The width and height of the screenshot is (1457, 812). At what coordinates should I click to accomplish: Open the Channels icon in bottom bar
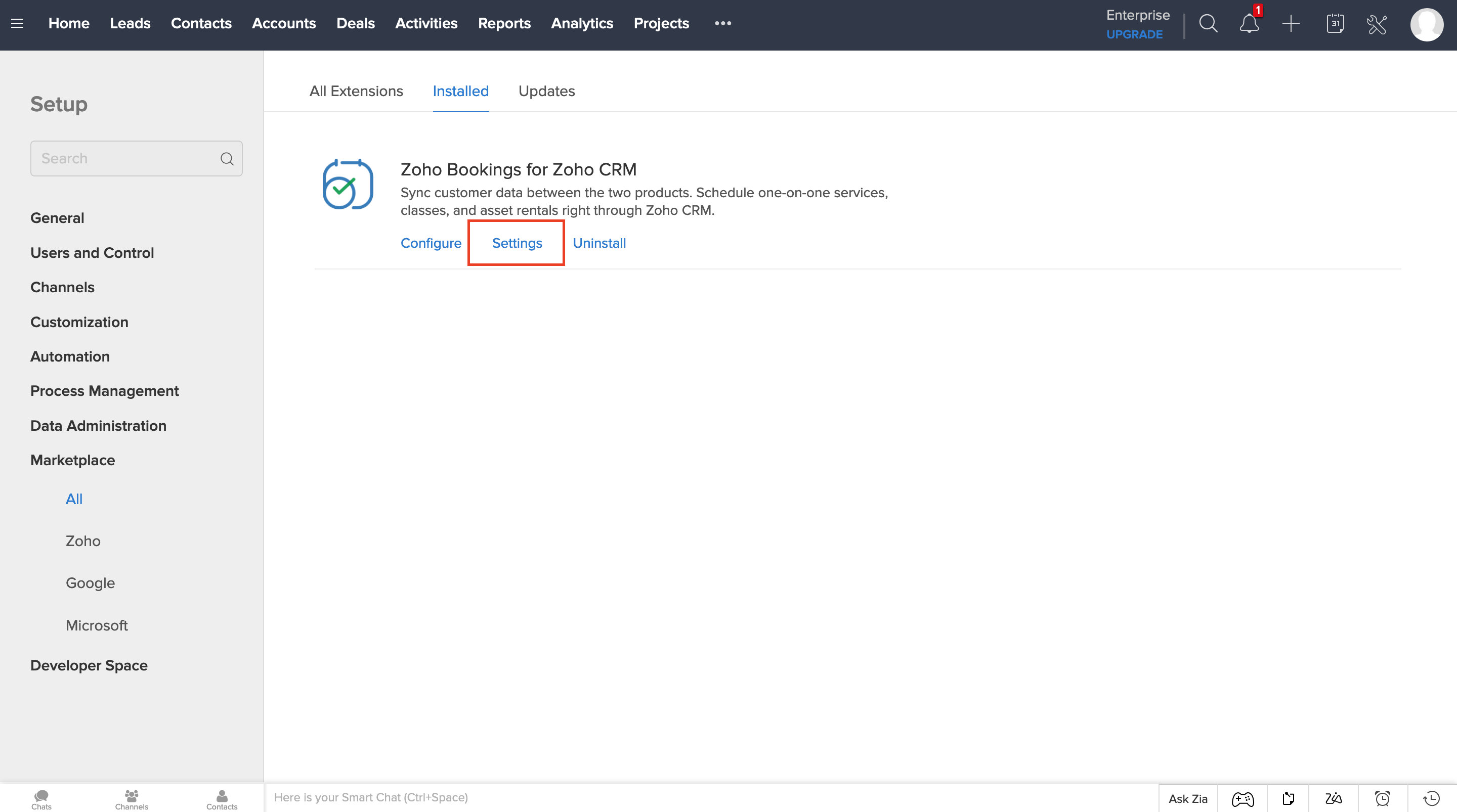coord(131,798)
